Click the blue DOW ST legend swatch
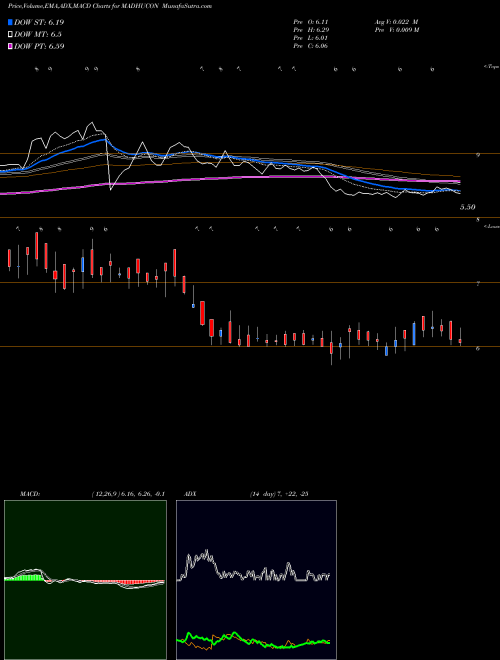The height and width of the screenshot is (660, 500). (10, 22)
